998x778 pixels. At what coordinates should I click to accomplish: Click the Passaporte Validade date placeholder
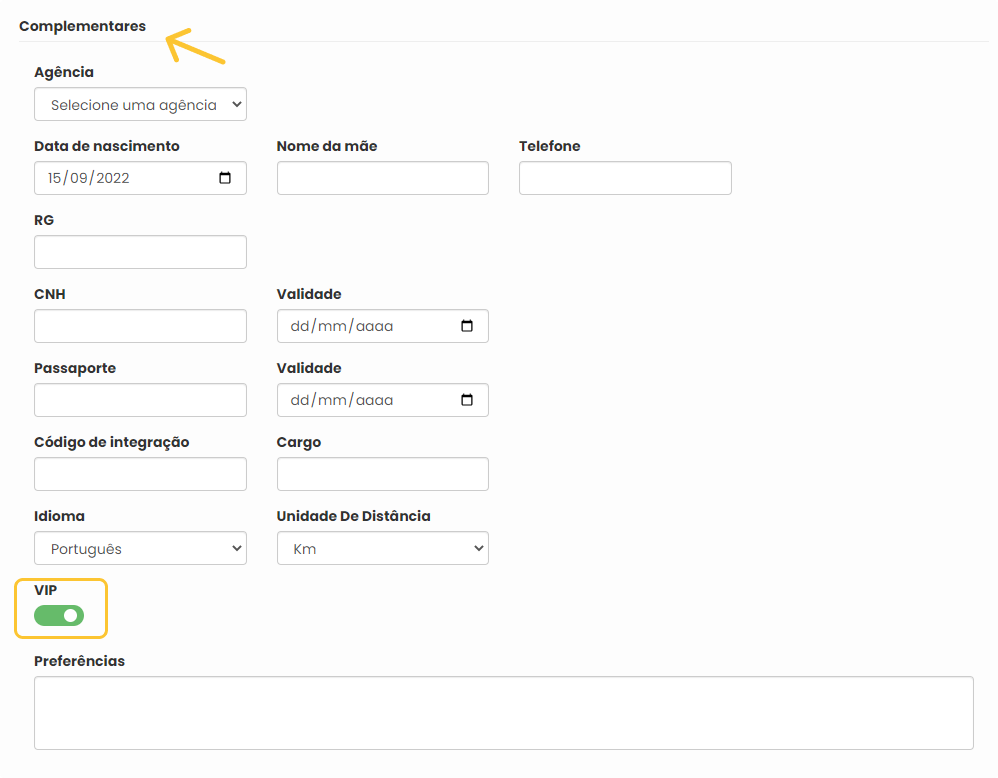click(342, 400)
